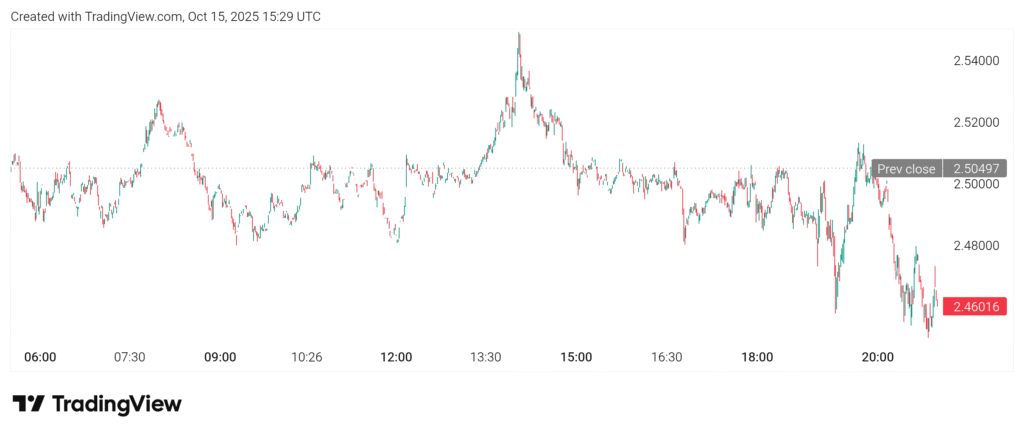Select the 13:30 time axis label

[487, 357]
